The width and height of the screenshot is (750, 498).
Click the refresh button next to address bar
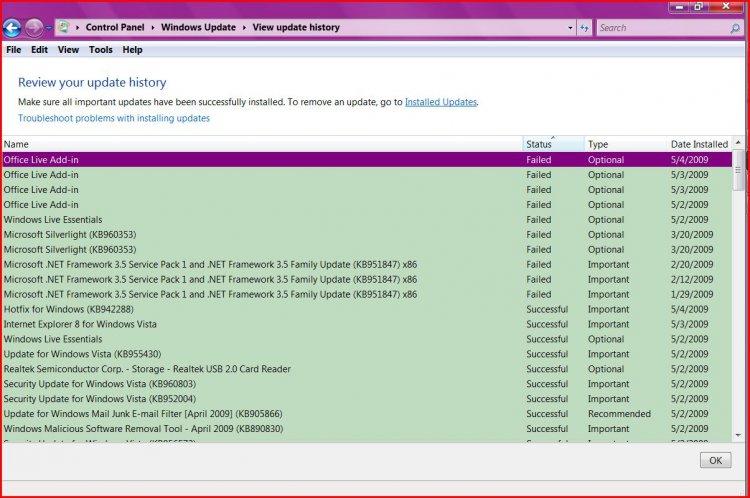584,28
